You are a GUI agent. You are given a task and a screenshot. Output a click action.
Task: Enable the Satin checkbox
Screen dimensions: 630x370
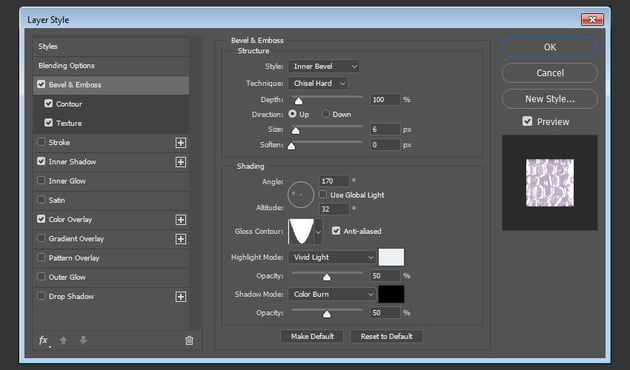(41, 200)
